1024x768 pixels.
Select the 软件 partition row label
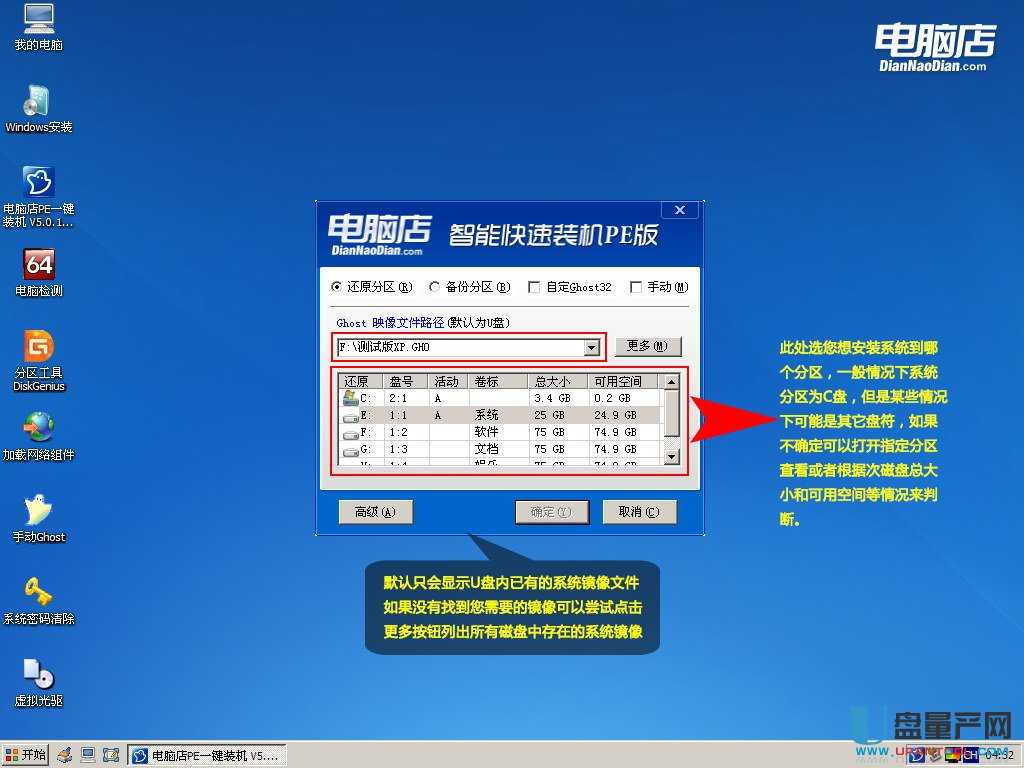[487, 432]
